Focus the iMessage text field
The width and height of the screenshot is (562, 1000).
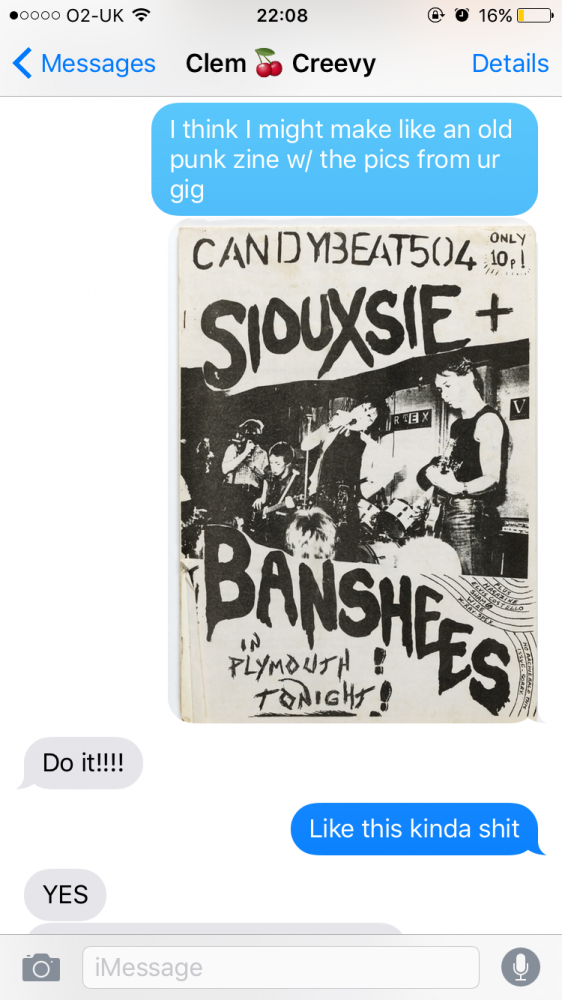(281, 967)
